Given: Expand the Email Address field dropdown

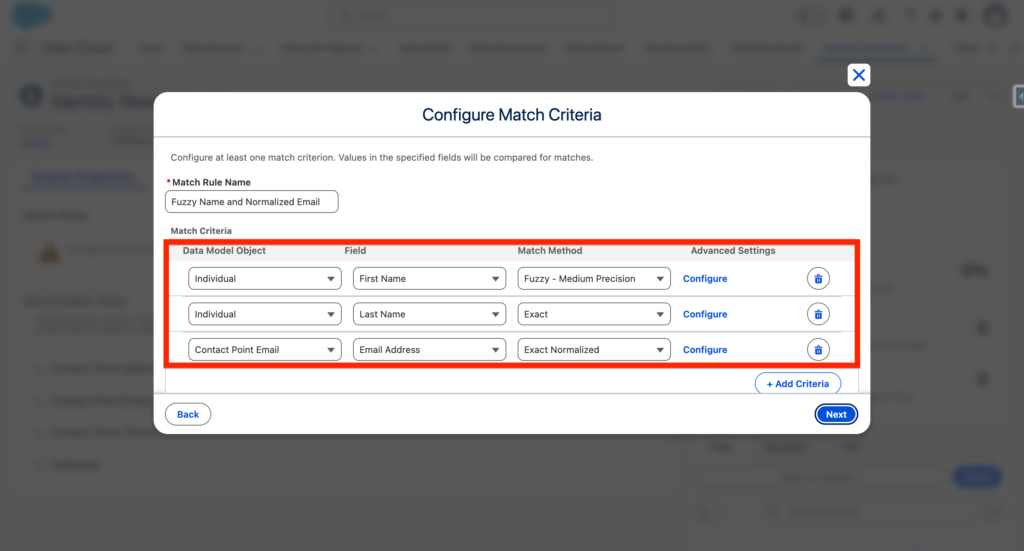Looking at the screenshot, I should [429, 350].
